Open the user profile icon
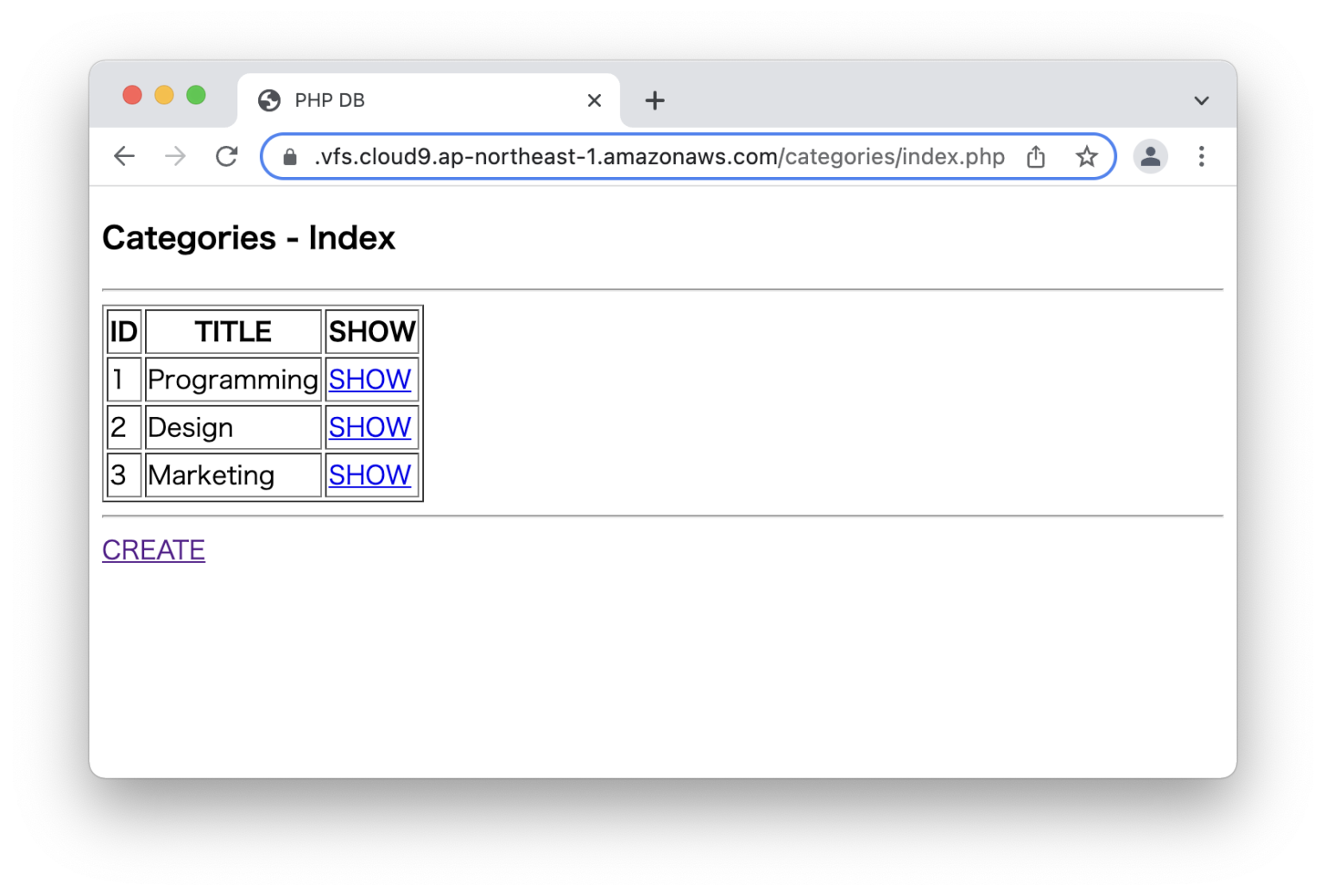 pyautogui.click(x=1150, y=156)
